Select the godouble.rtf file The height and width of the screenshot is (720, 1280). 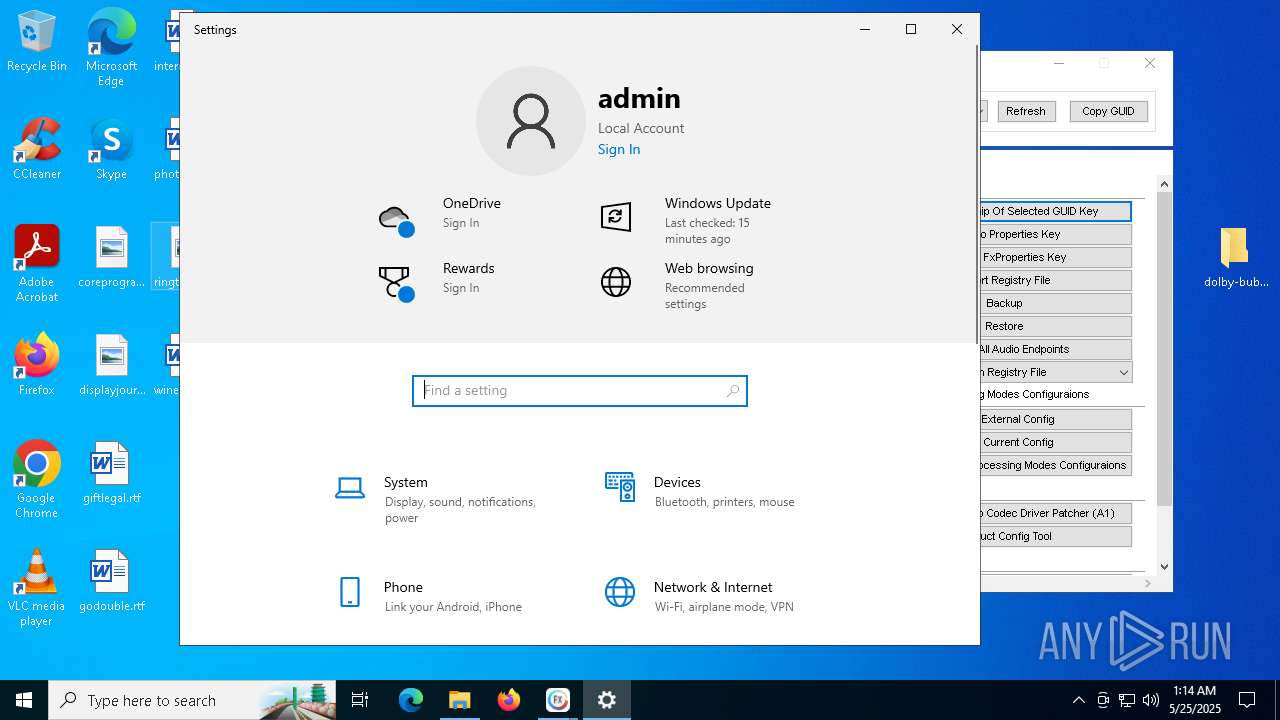pyautogui.click(x=111, y=581)
